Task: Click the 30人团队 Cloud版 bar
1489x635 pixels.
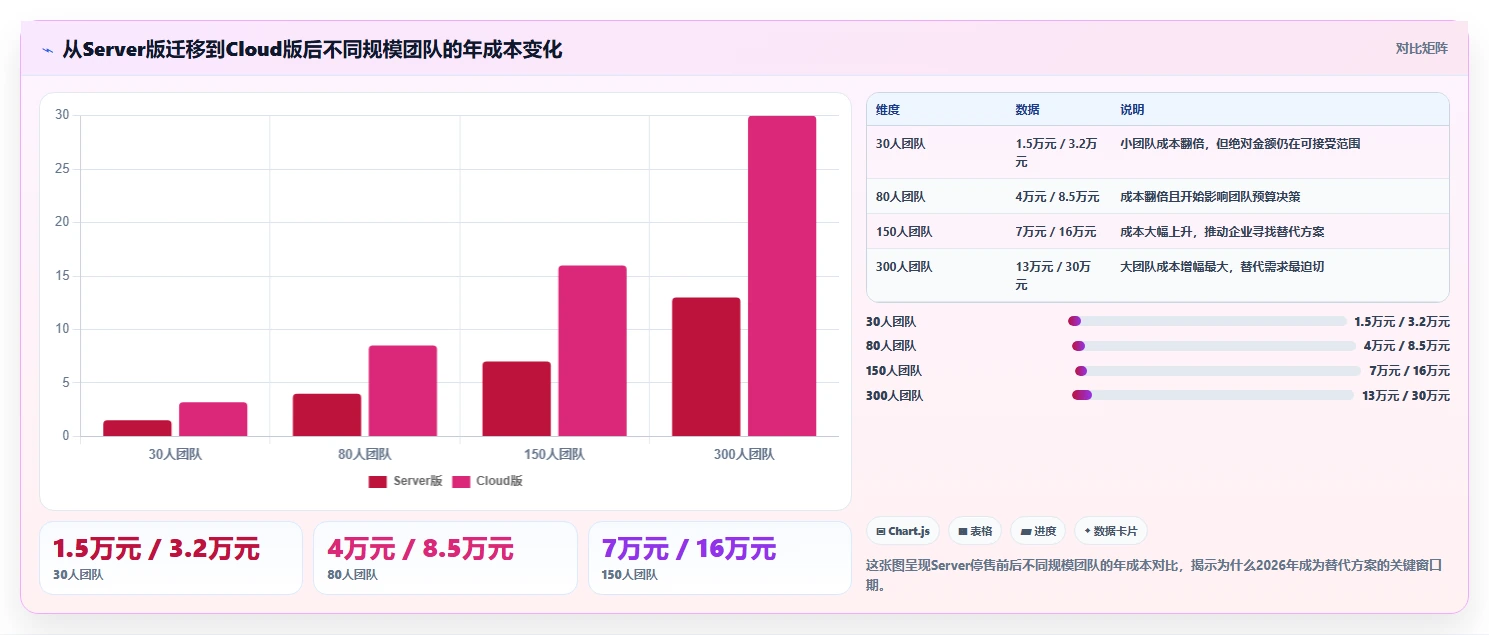Action: 213,419
